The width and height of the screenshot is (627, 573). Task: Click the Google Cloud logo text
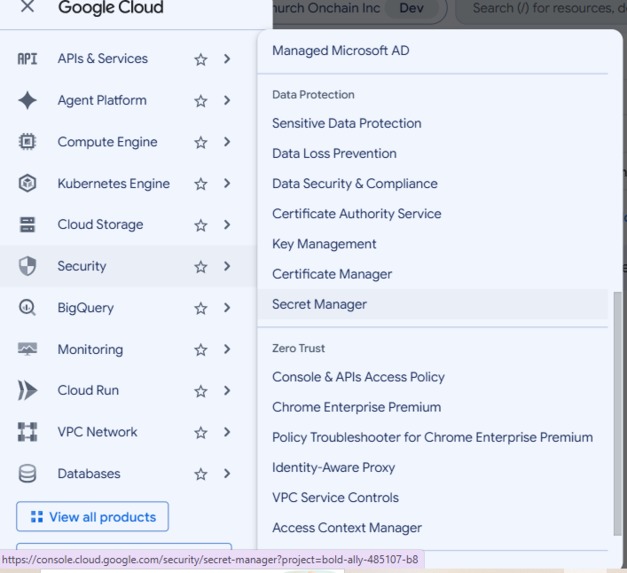pyautogui.click(x=111, y=7)
